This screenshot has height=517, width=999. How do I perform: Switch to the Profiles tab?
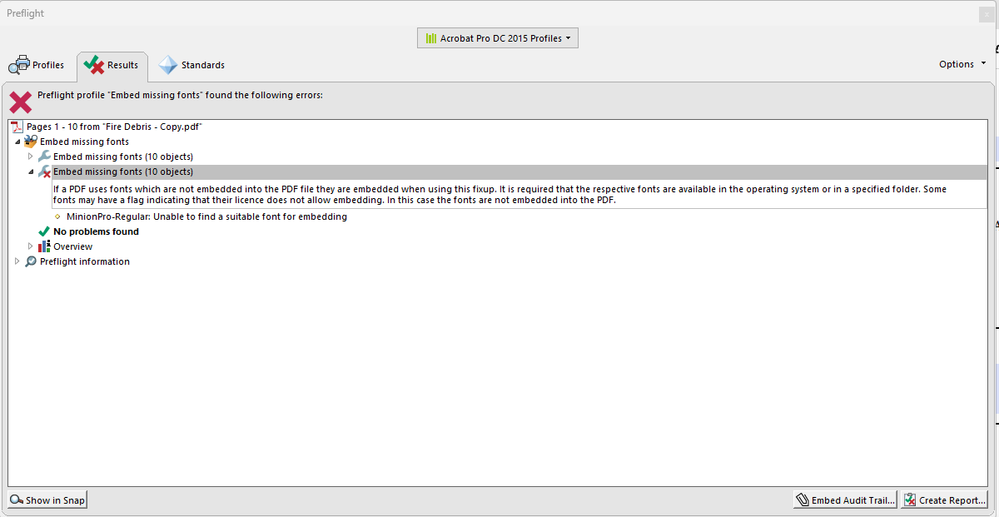point(37,65)
